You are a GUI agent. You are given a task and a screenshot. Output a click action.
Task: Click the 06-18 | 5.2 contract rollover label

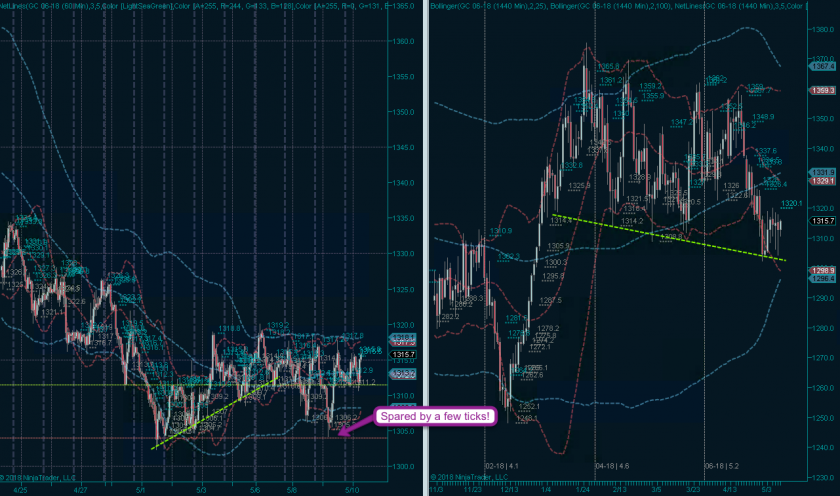(722, 466)
